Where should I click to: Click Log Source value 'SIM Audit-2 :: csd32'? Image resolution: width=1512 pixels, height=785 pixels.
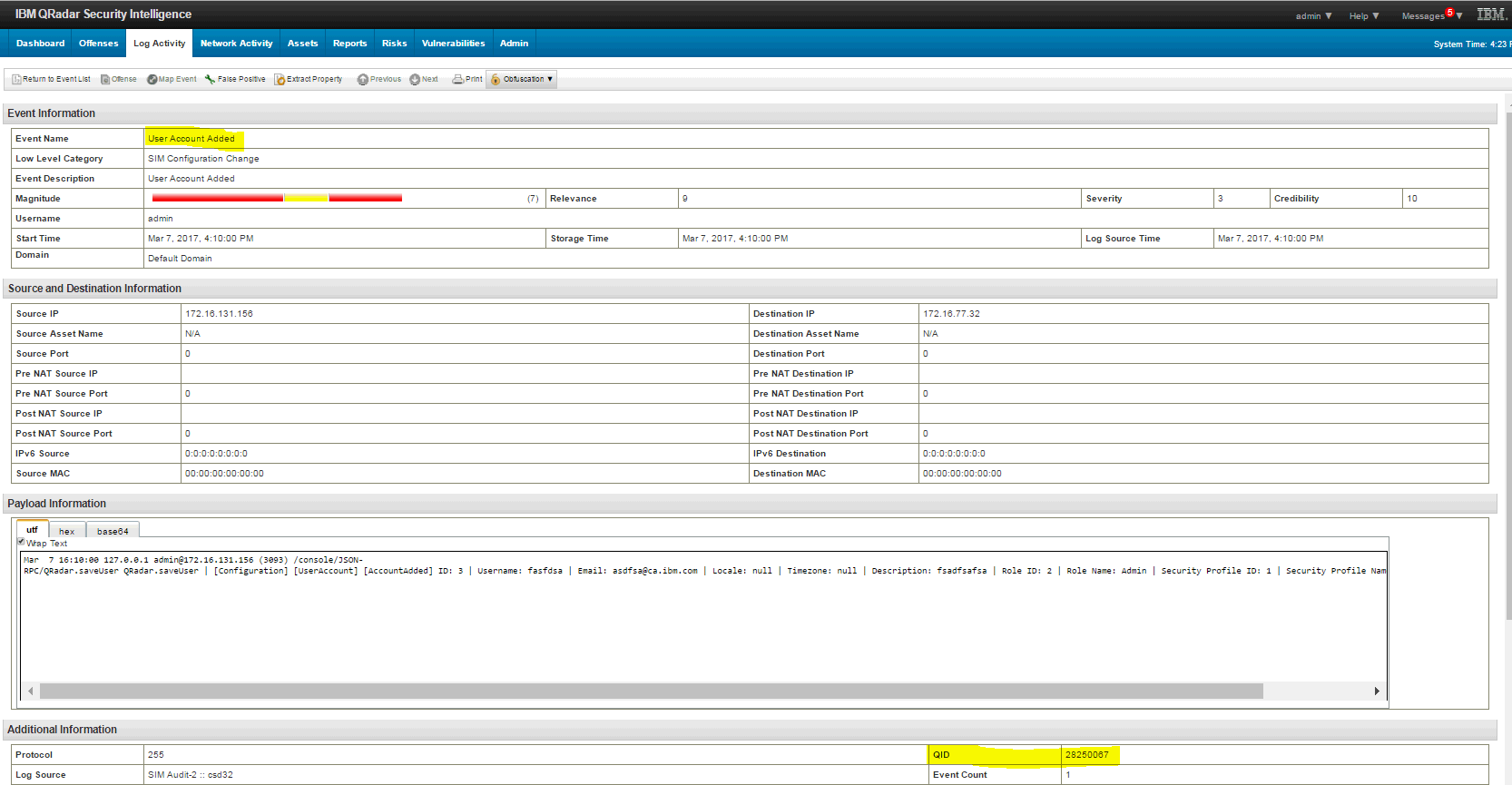point(191,775)
